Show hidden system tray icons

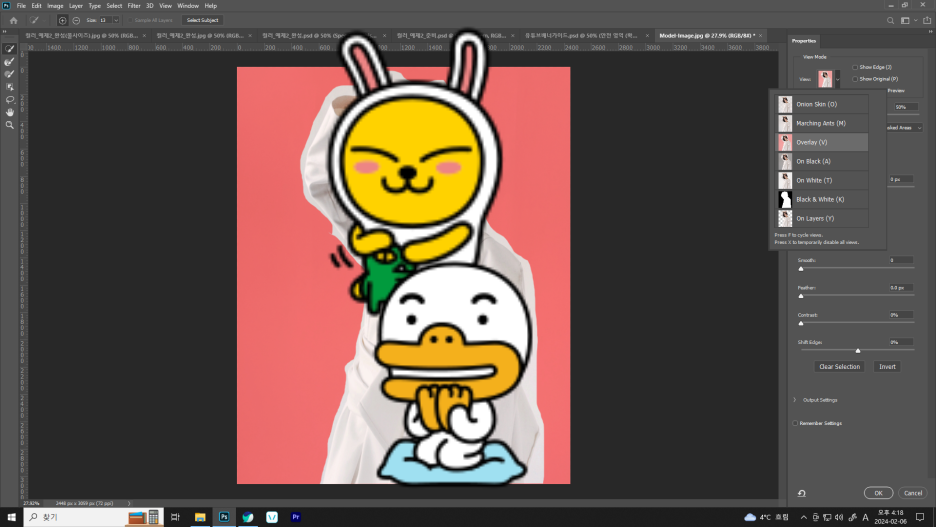(x=803, y=517)
